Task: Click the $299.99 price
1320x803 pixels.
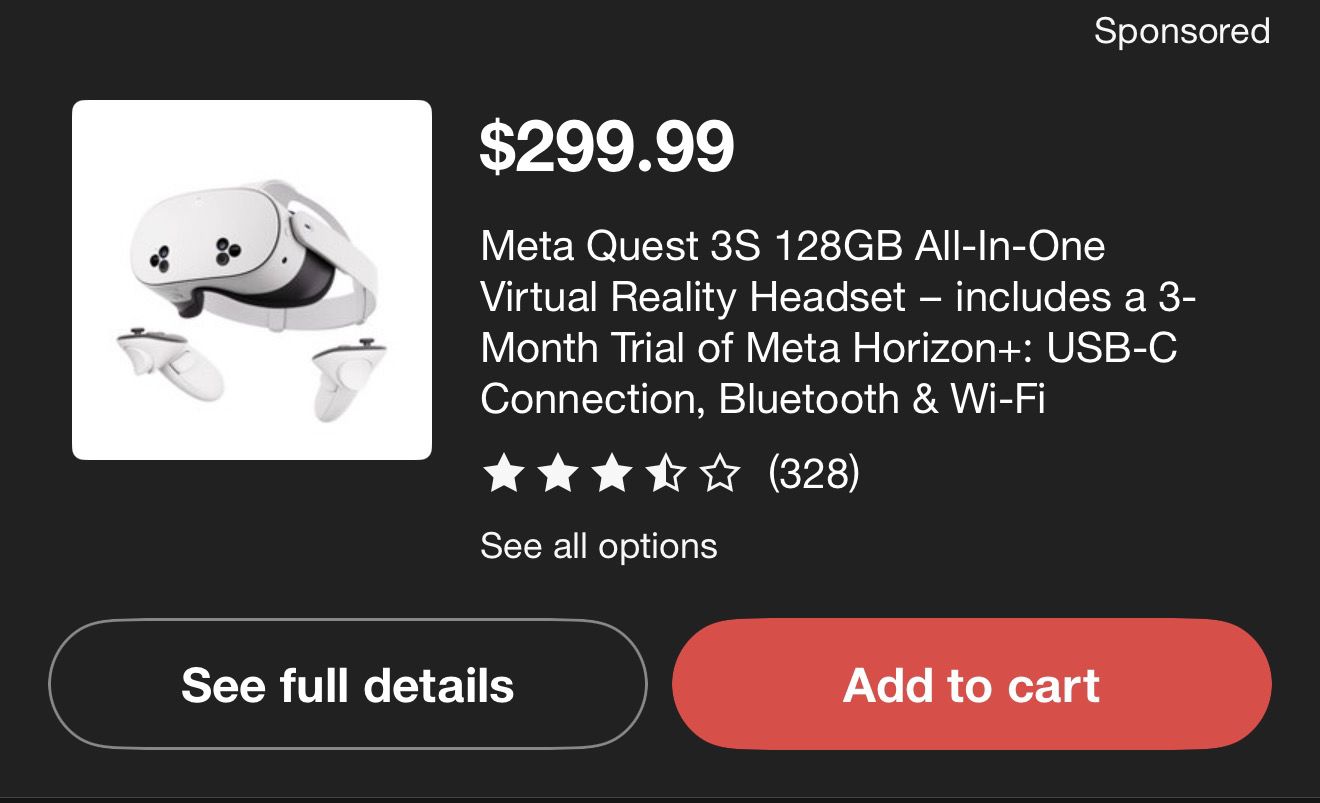Action: (607, 147)
